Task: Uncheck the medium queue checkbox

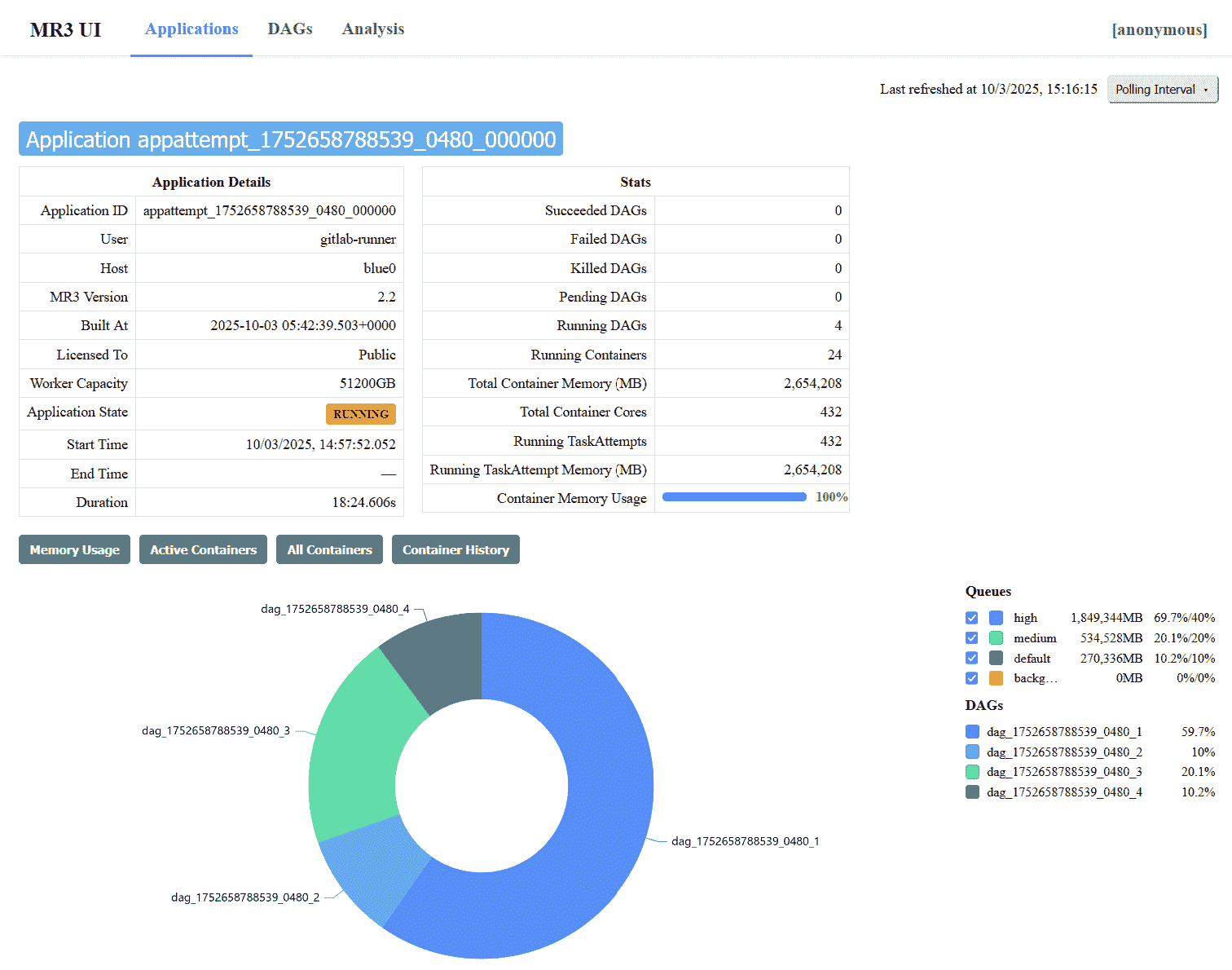Action: point(971,638)
